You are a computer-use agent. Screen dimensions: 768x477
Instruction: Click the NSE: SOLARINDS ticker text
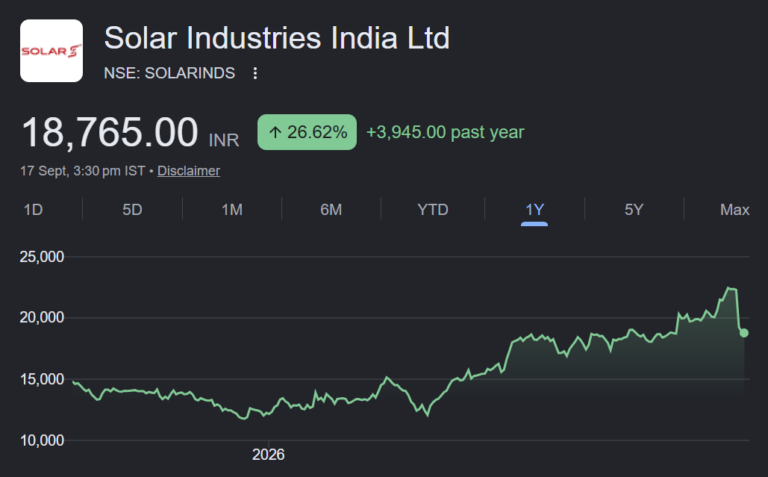169,73
